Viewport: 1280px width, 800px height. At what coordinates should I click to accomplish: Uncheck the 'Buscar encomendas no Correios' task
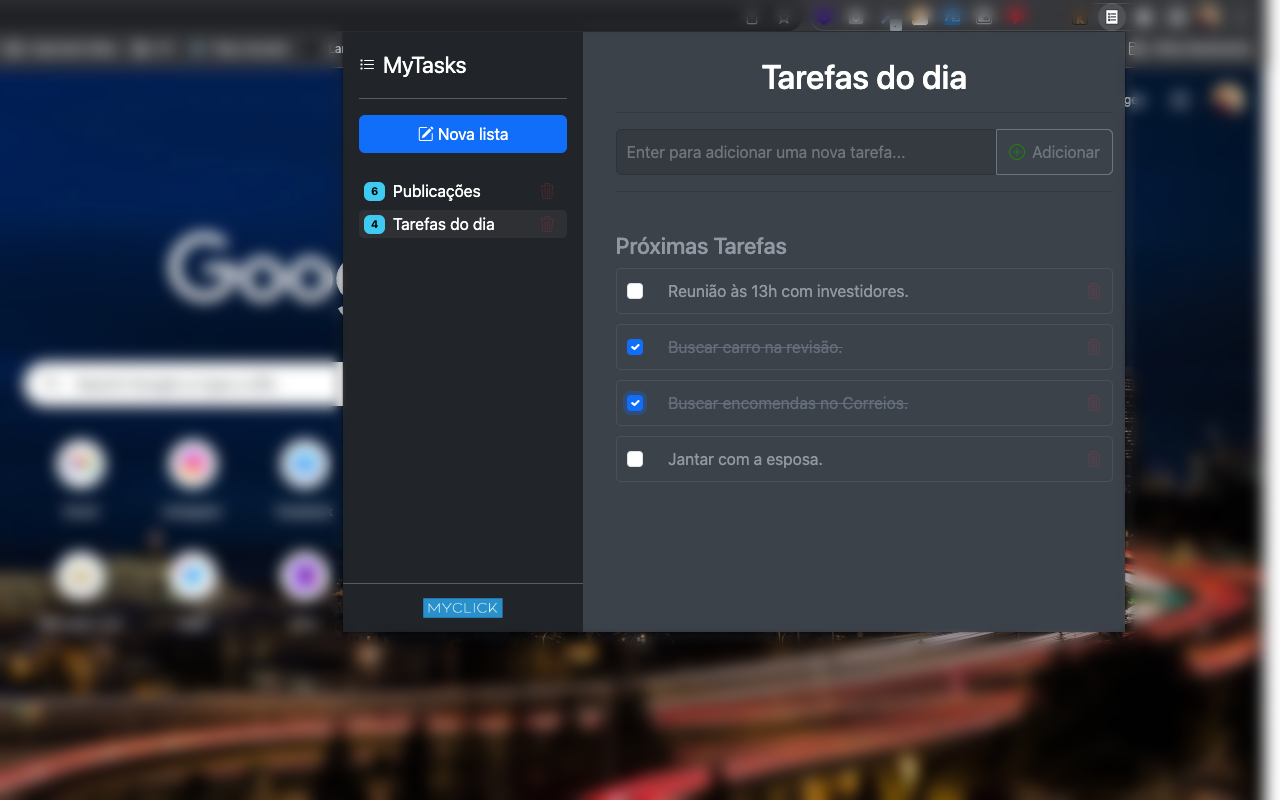635,403
